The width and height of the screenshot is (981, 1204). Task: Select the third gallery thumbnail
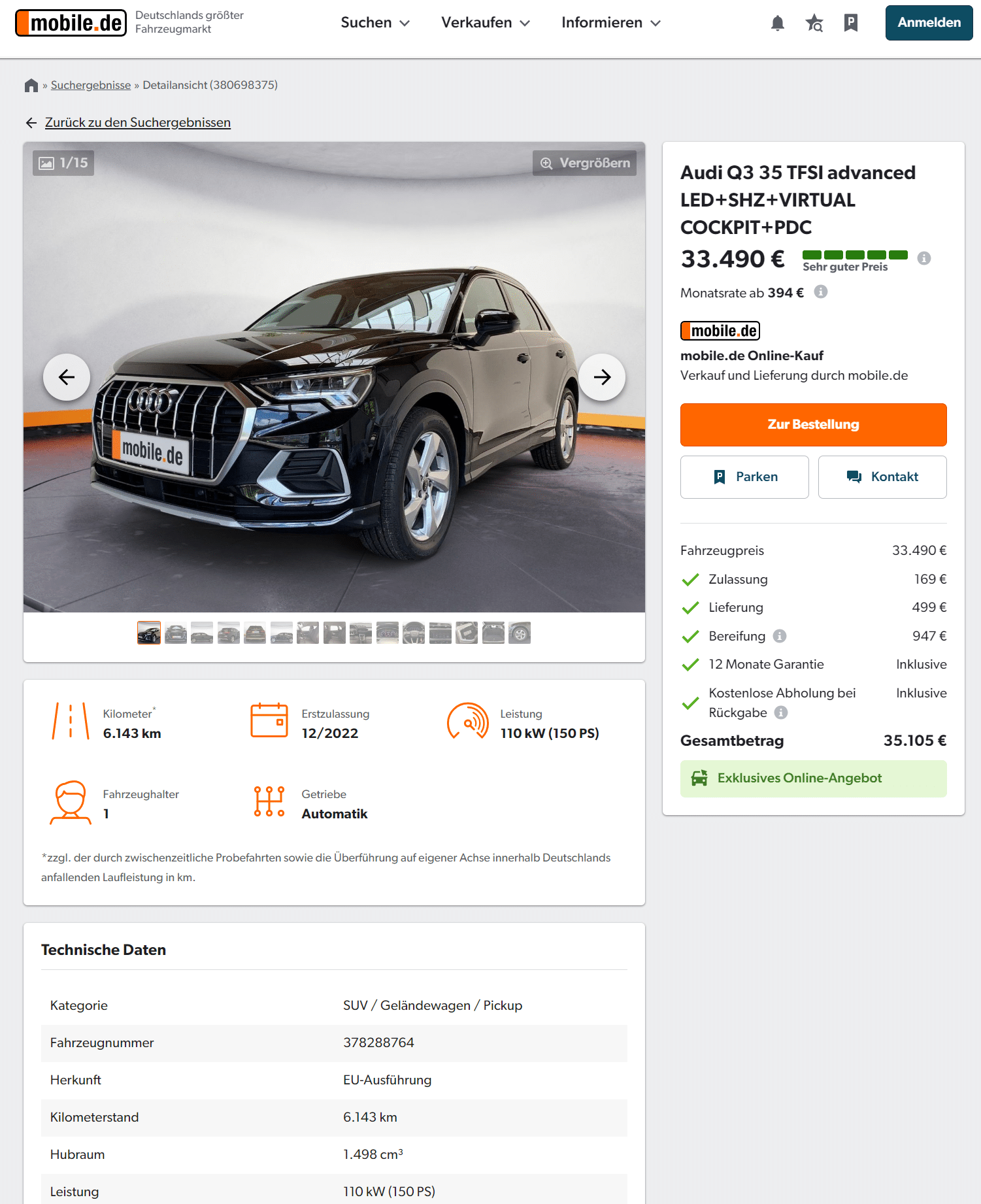tap(202, 633)
